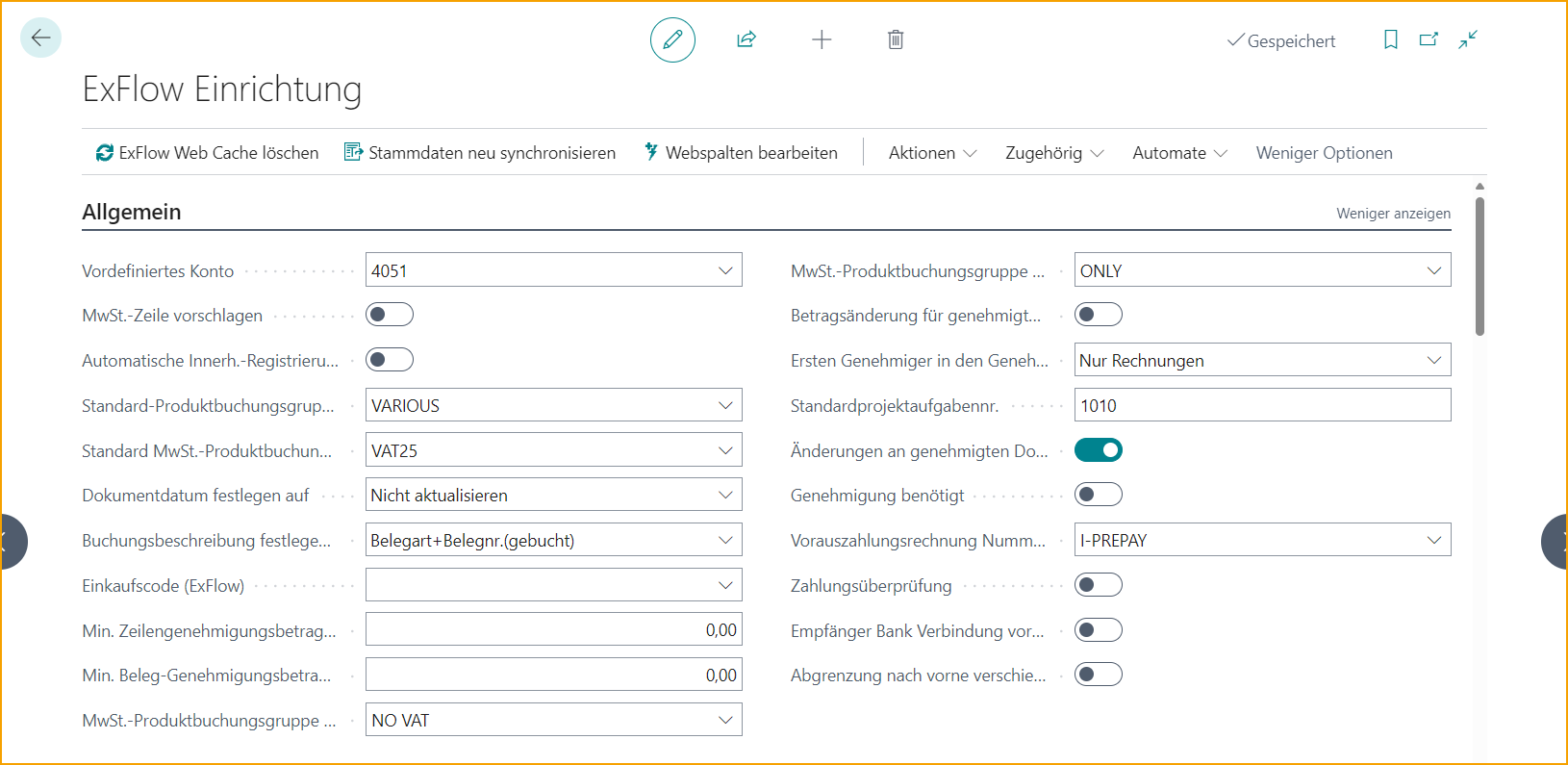Open Einkaufscode (ExFlow) dropdown
The image size is (1568, 765).
coord(725,585)
